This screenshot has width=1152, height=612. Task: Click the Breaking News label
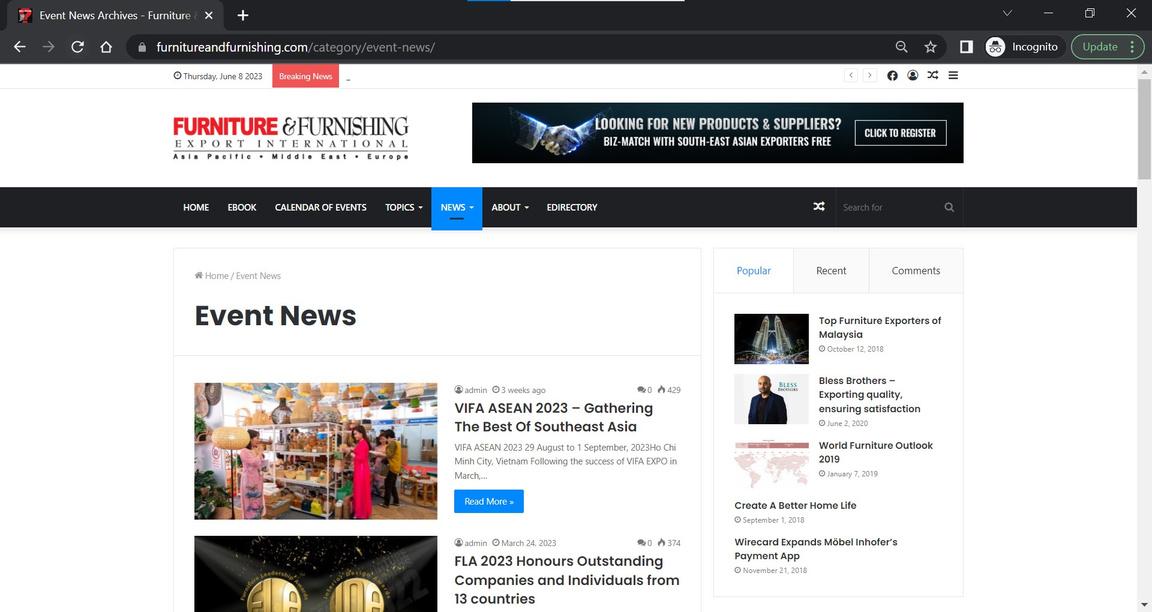click(306, 76)
